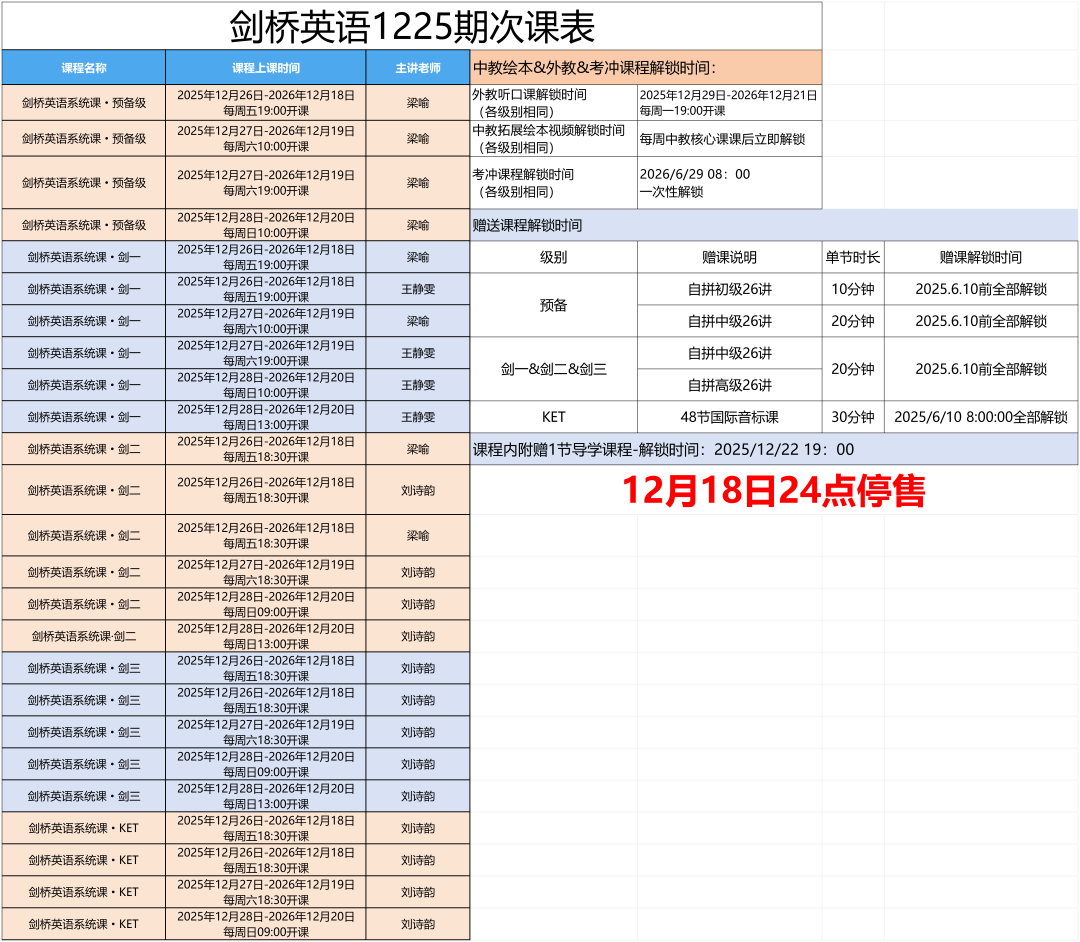Click the 每周中教核心课课后立即解锁 cell
The height and width of the screenshot is (942, 1080).
click(x=729, y=139)
